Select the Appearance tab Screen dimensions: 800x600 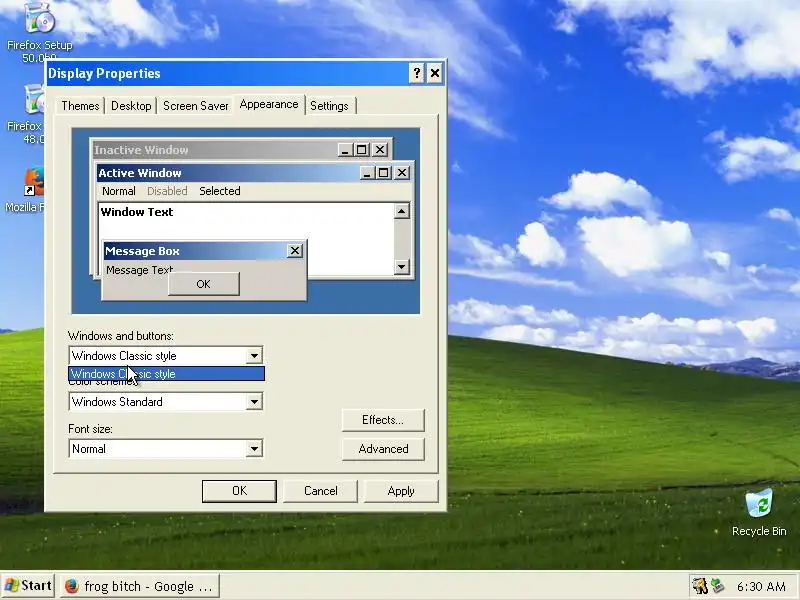pyautogui.click(x=269, y=105)
